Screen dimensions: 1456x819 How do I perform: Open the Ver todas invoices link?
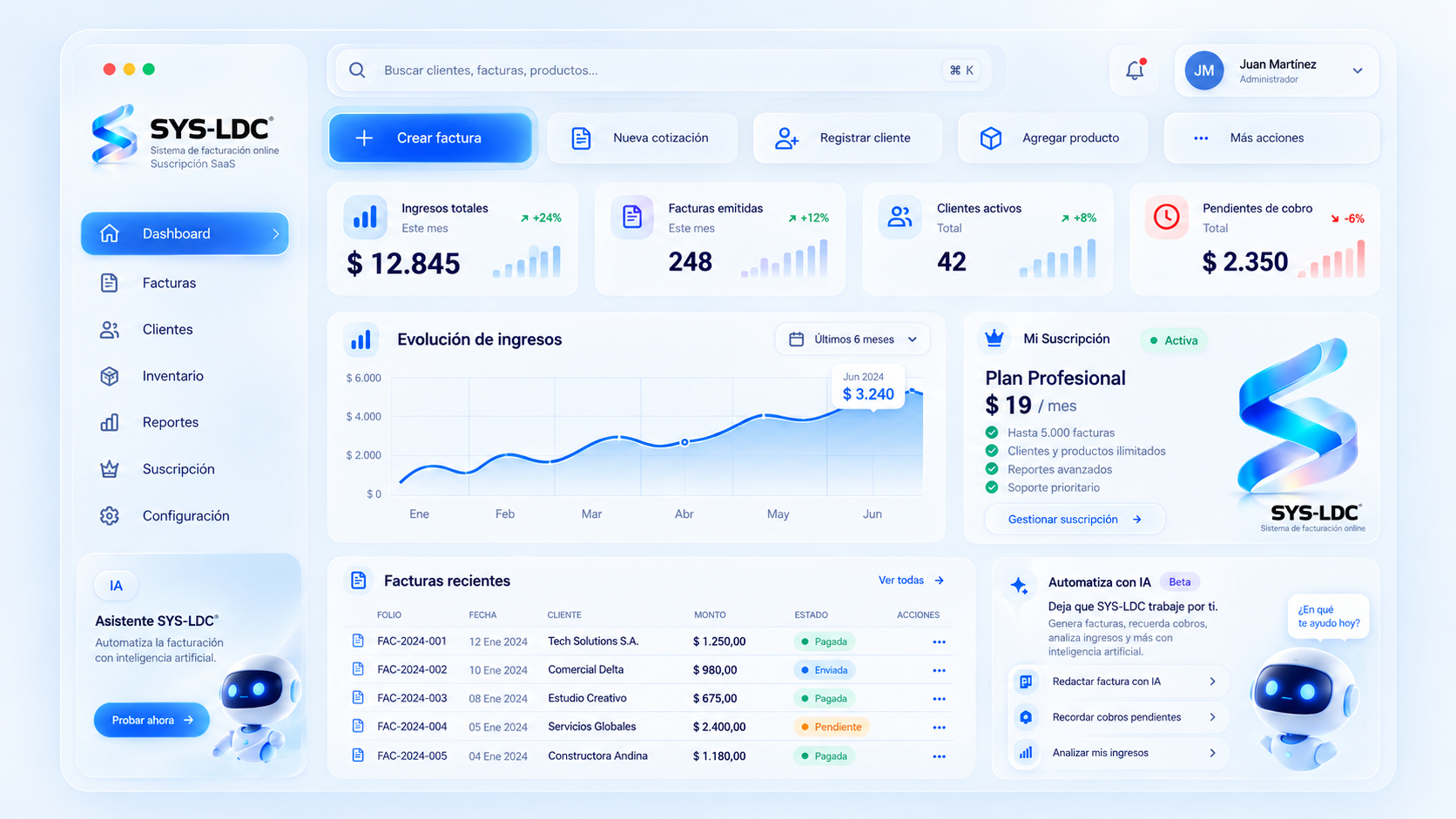click(912, 581)
